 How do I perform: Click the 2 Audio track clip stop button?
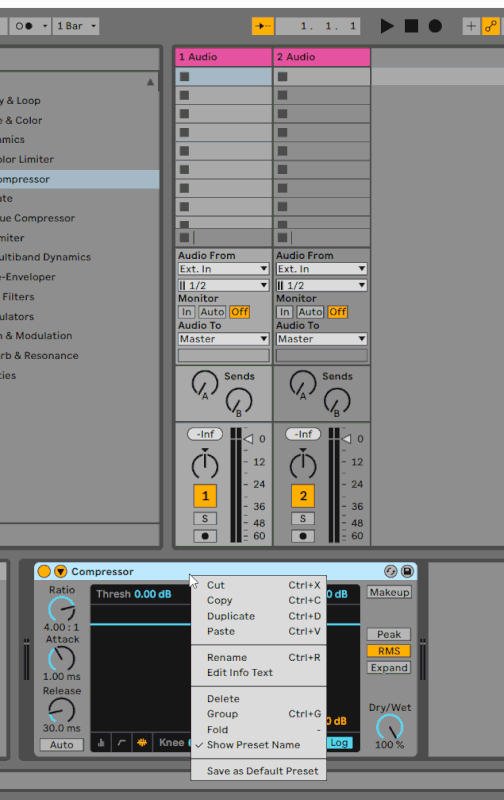[x=283, y=237]
